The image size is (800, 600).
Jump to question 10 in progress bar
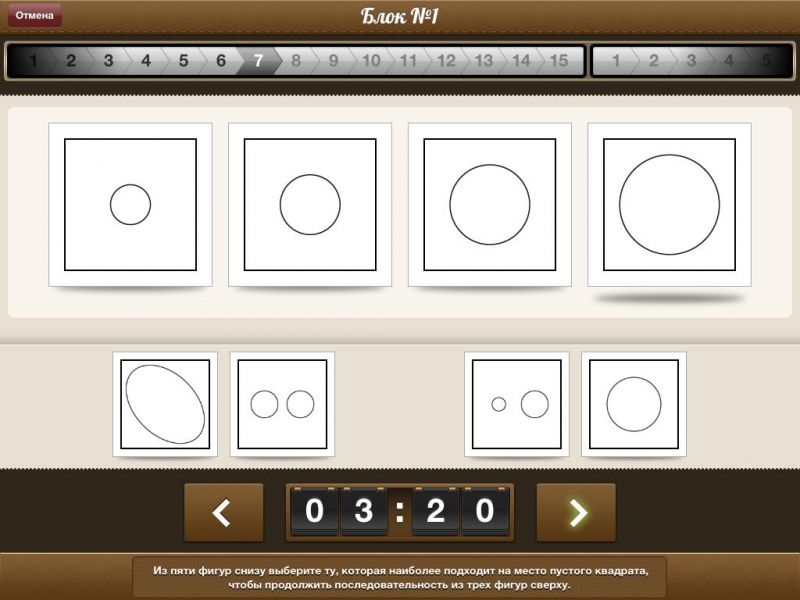tap(371, 61)
